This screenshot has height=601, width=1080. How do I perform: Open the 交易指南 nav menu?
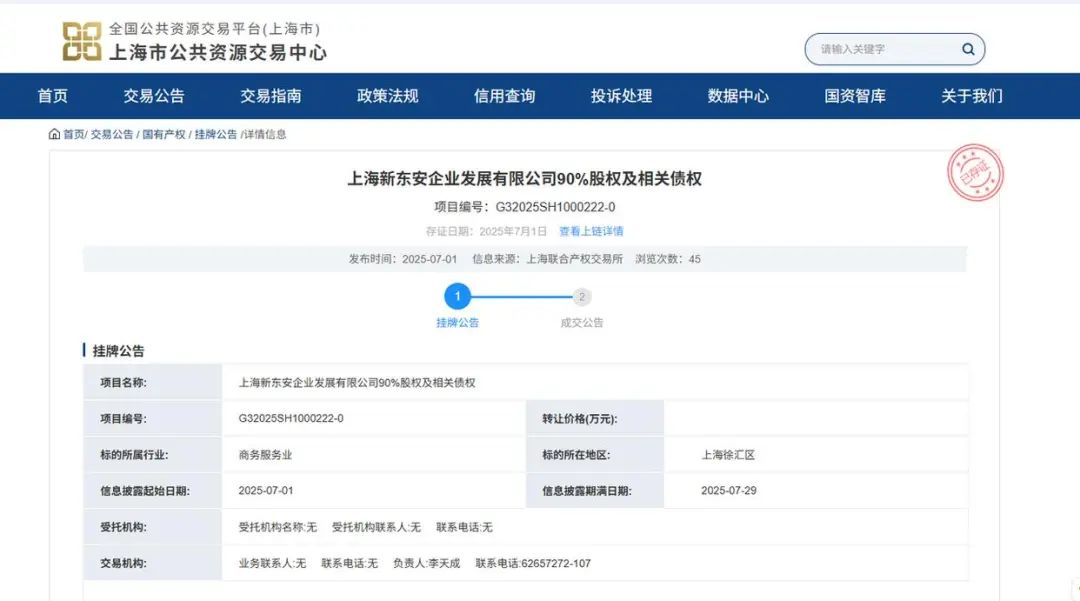point(271,96)
